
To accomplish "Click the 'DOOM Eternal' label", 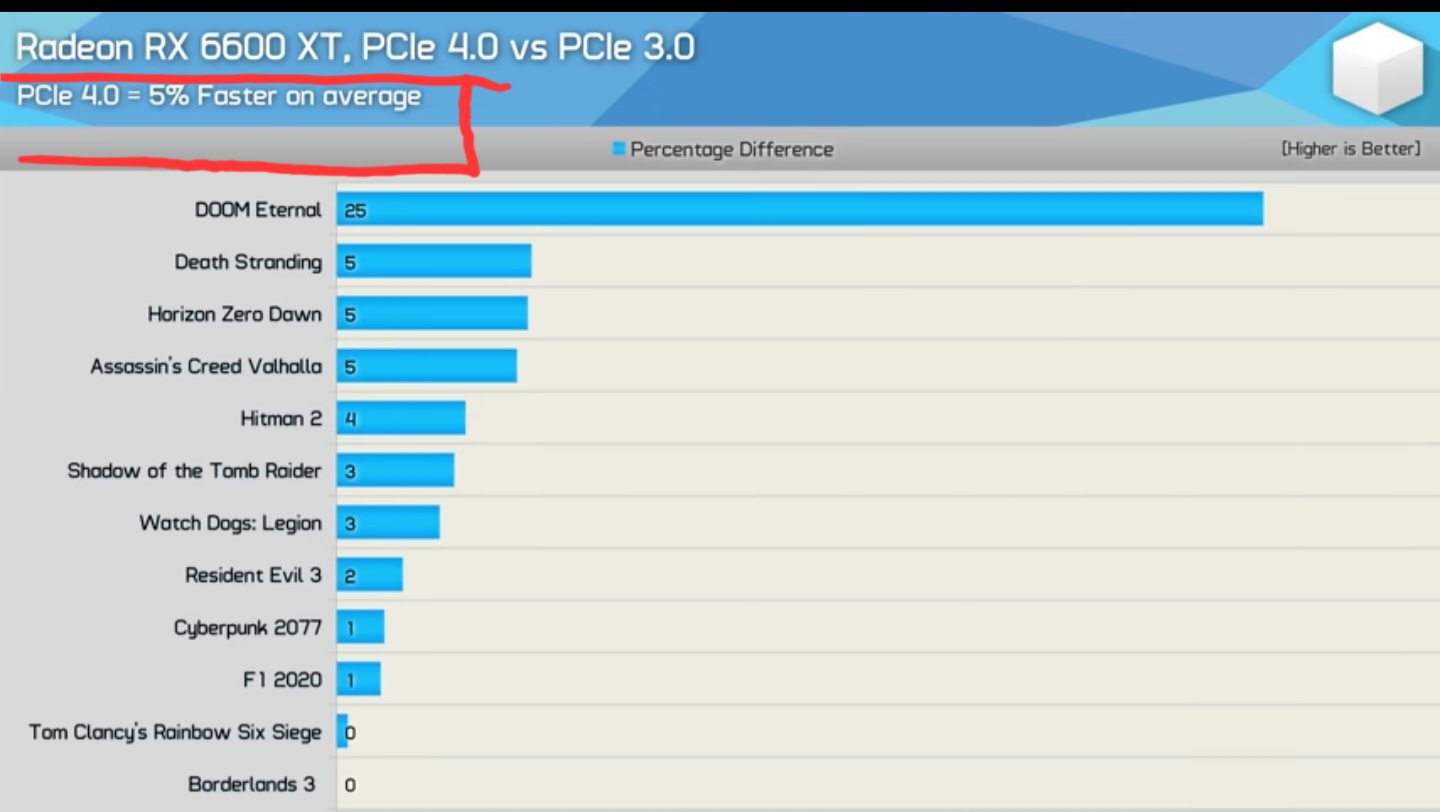I will [258, 210].
